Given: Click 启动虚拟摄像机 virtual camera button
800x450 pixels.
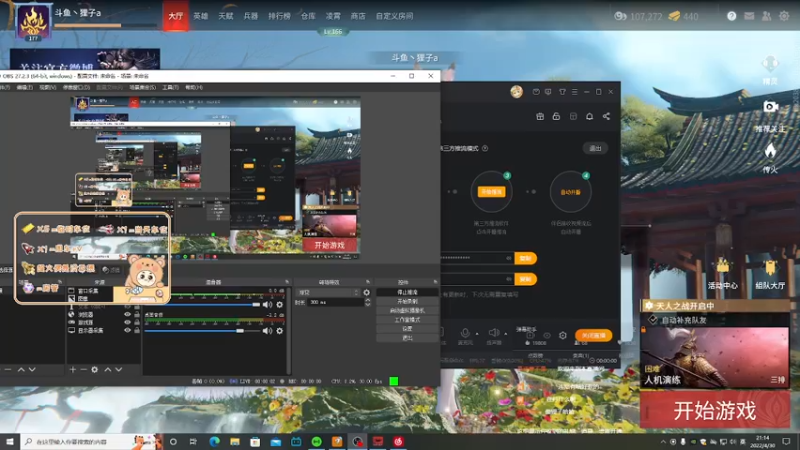Looking at the screenshot, I should coord(407,311).
